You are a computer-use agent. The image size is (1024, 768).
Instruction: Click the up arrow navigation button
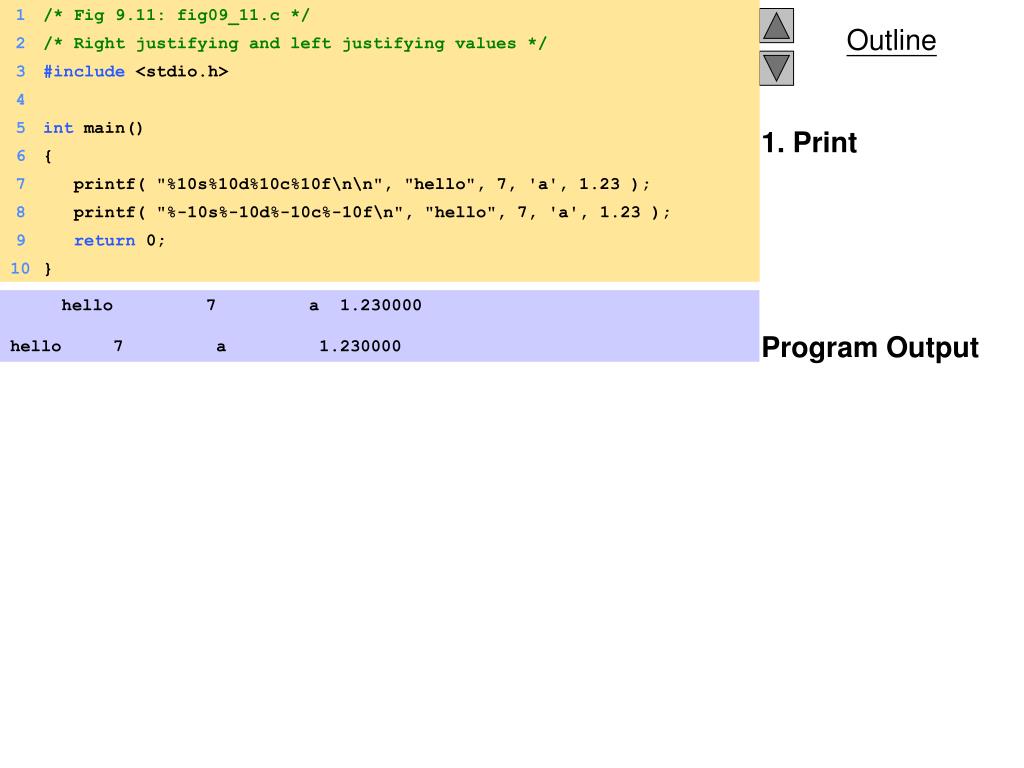[x=776, y=25]
